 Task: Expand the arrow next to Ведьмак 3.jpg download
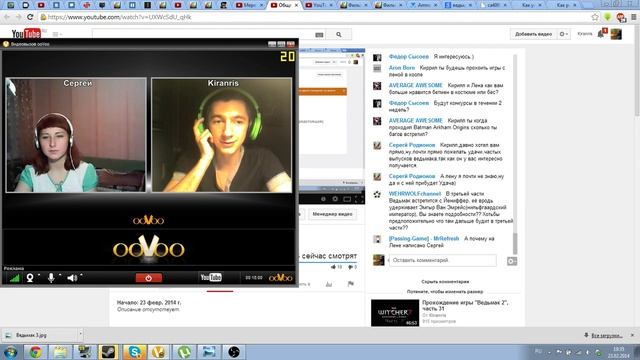pos(80,335)
